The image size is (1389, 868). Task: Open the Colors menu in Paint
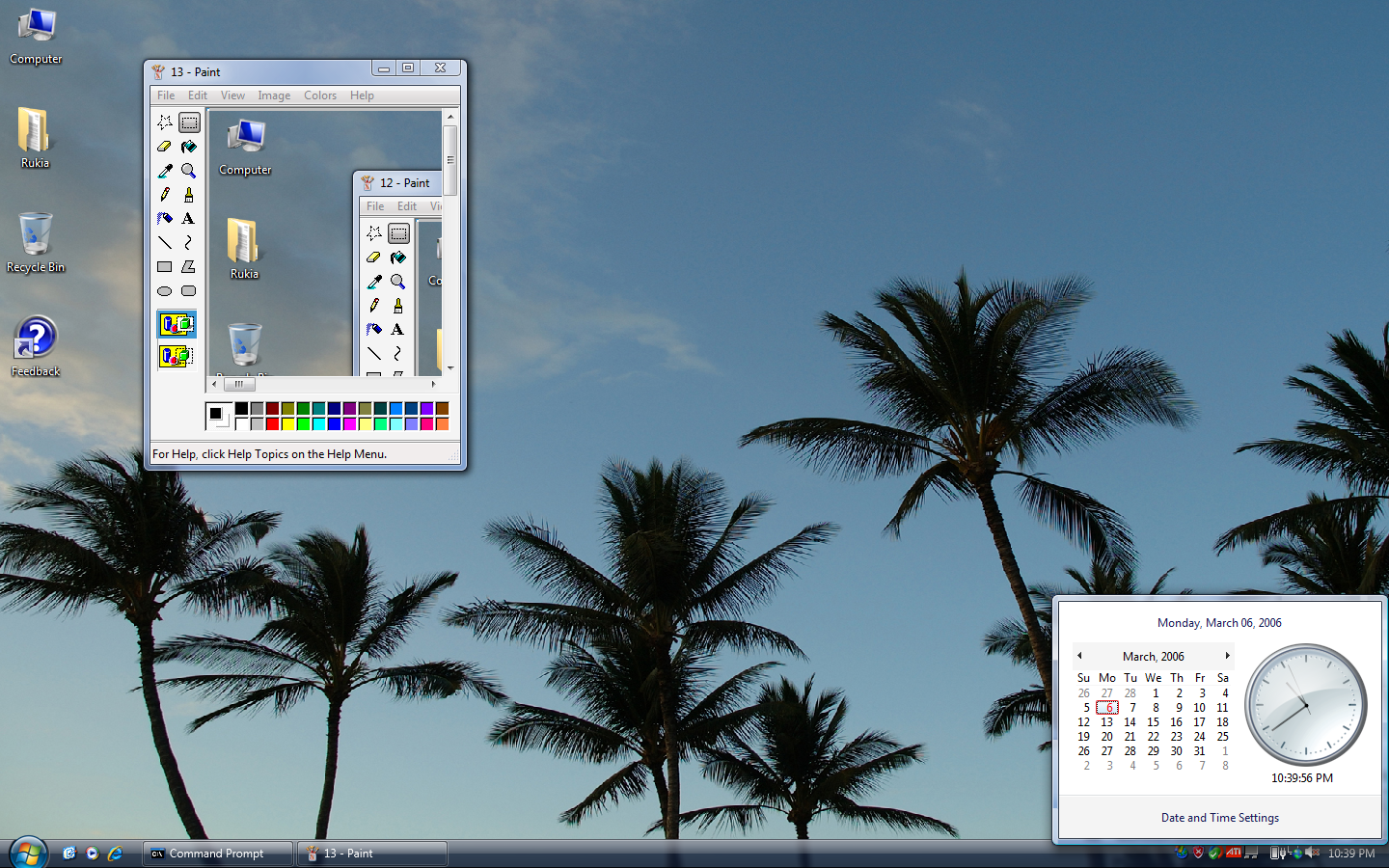(x=319, y=95)
